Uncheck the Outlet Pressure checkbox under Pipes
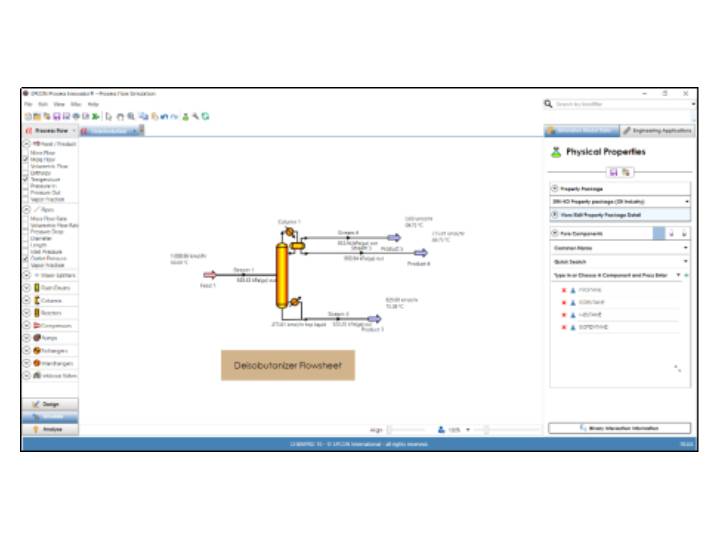Image resolution: width=720 pixels, height=540 pixels. coord(26,259)
